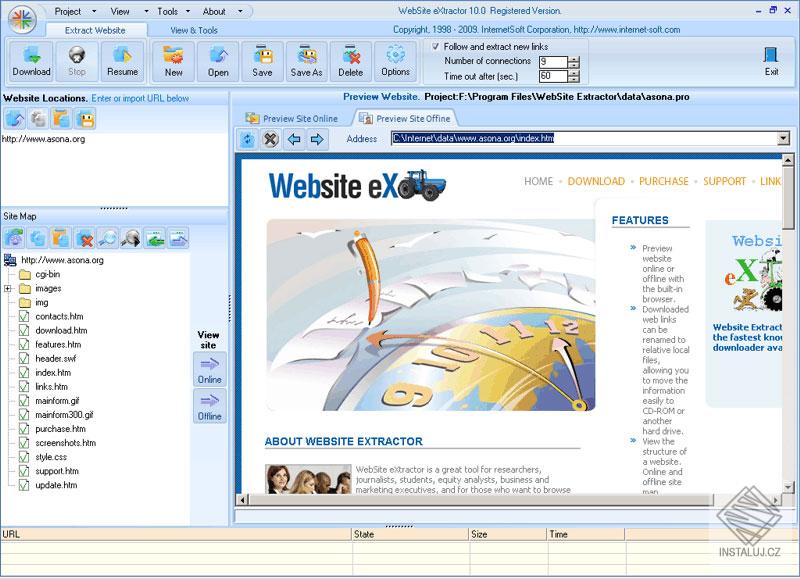Image resolution: width=800 pixels, height=579 pixels.
Task: Open the Address bar dropdown
Action: (783, 138)
